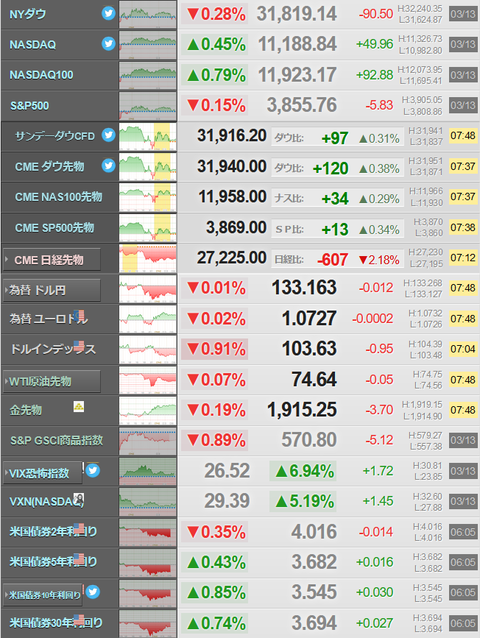
Task: Click the サンデーダウCFD price 31,916.20
Action: click(x=232, y=135)
